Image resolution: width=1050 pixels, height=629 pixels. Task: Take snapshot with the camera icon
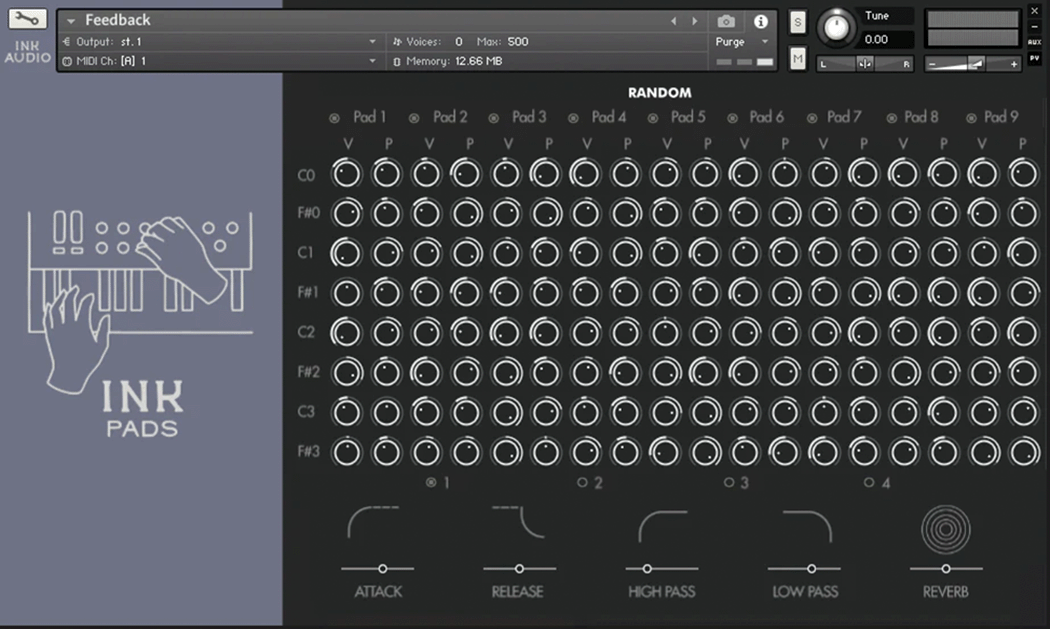pyautogui.click(x=726, y=21)
